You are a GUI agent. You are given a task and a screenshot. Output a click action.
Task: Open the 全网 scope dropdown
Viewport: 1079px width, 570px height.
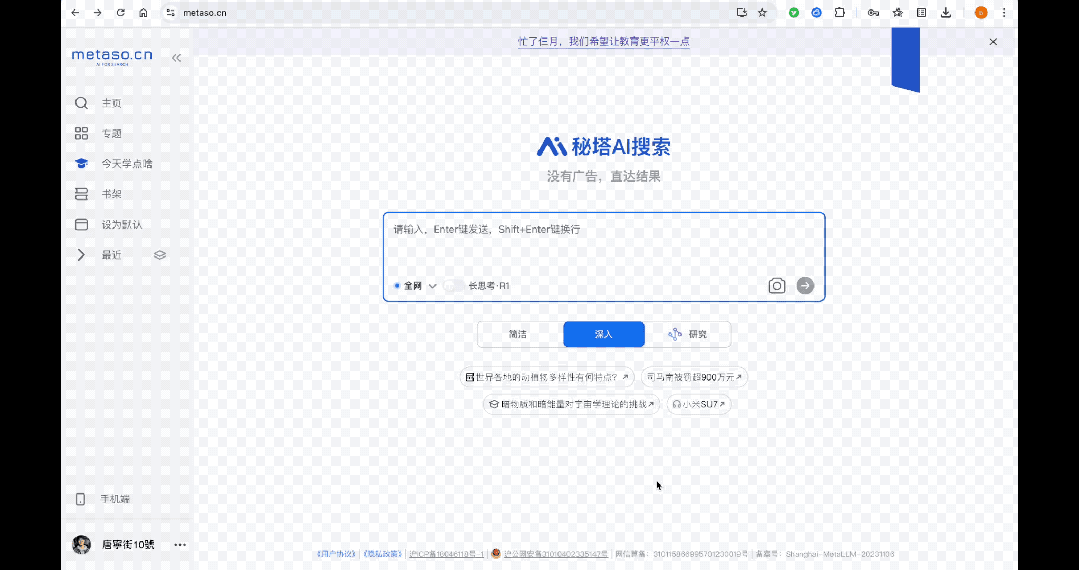(416, 286)
